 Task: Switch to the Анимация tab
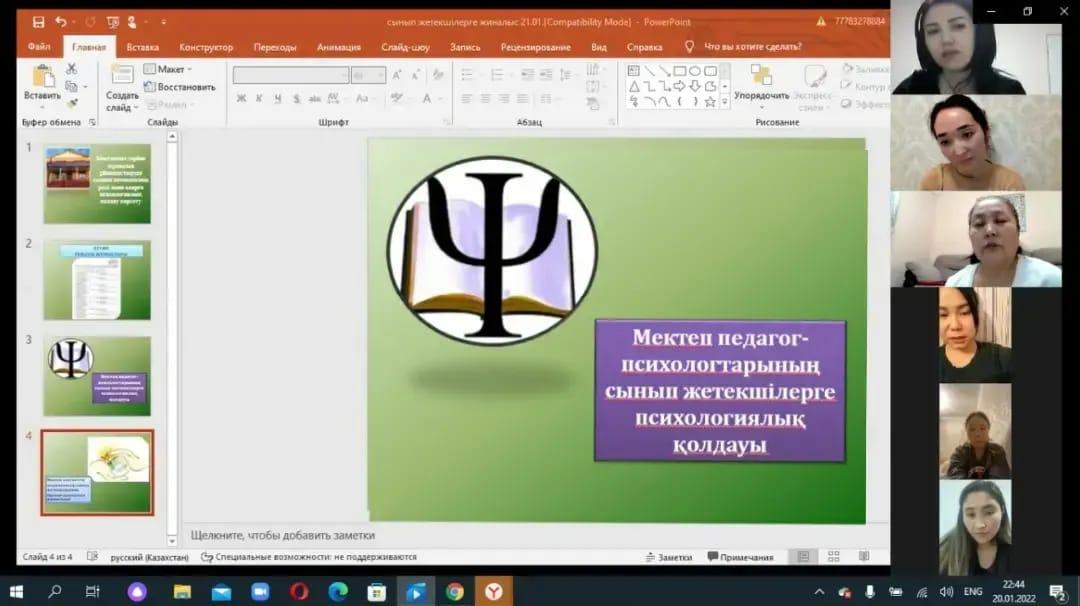[x=338, y=47]
